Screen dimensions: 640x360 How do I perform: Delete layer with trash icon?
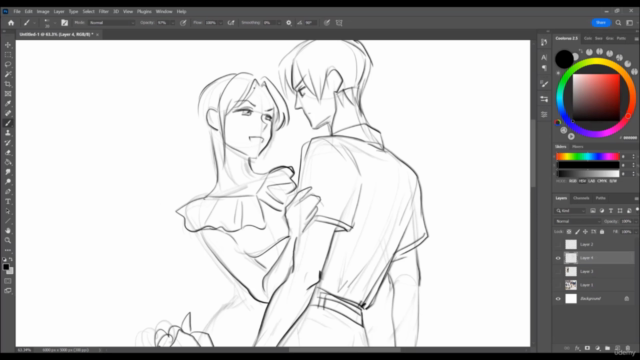click(628, 348)
